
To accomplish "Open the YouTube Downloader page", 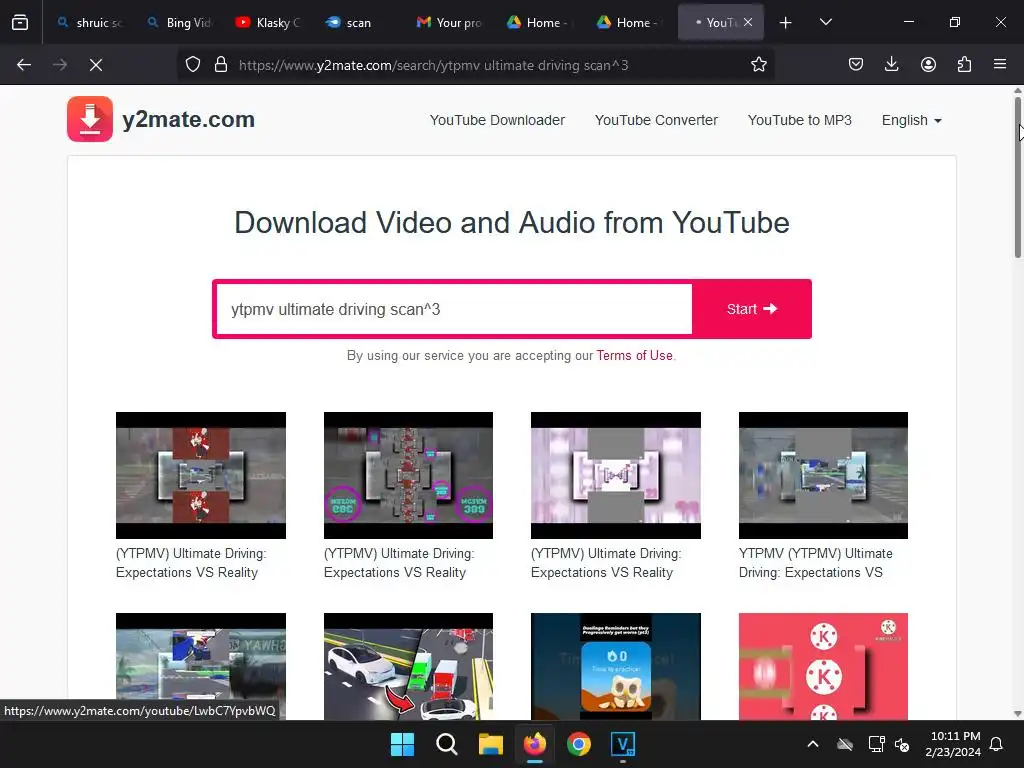I will [x=497, y=120].
